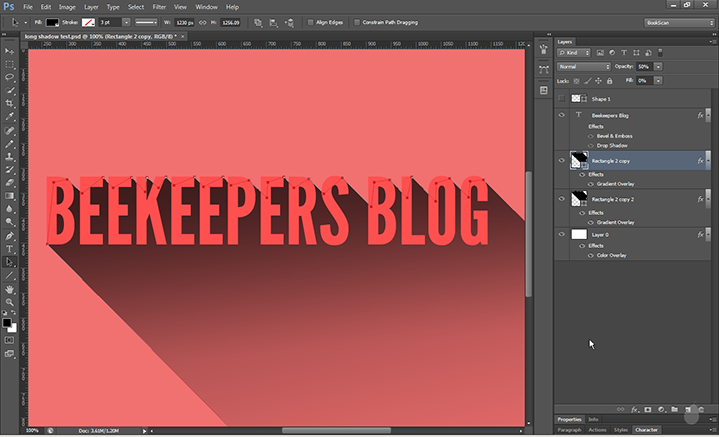Click the create new layer icon

[687, 409]
